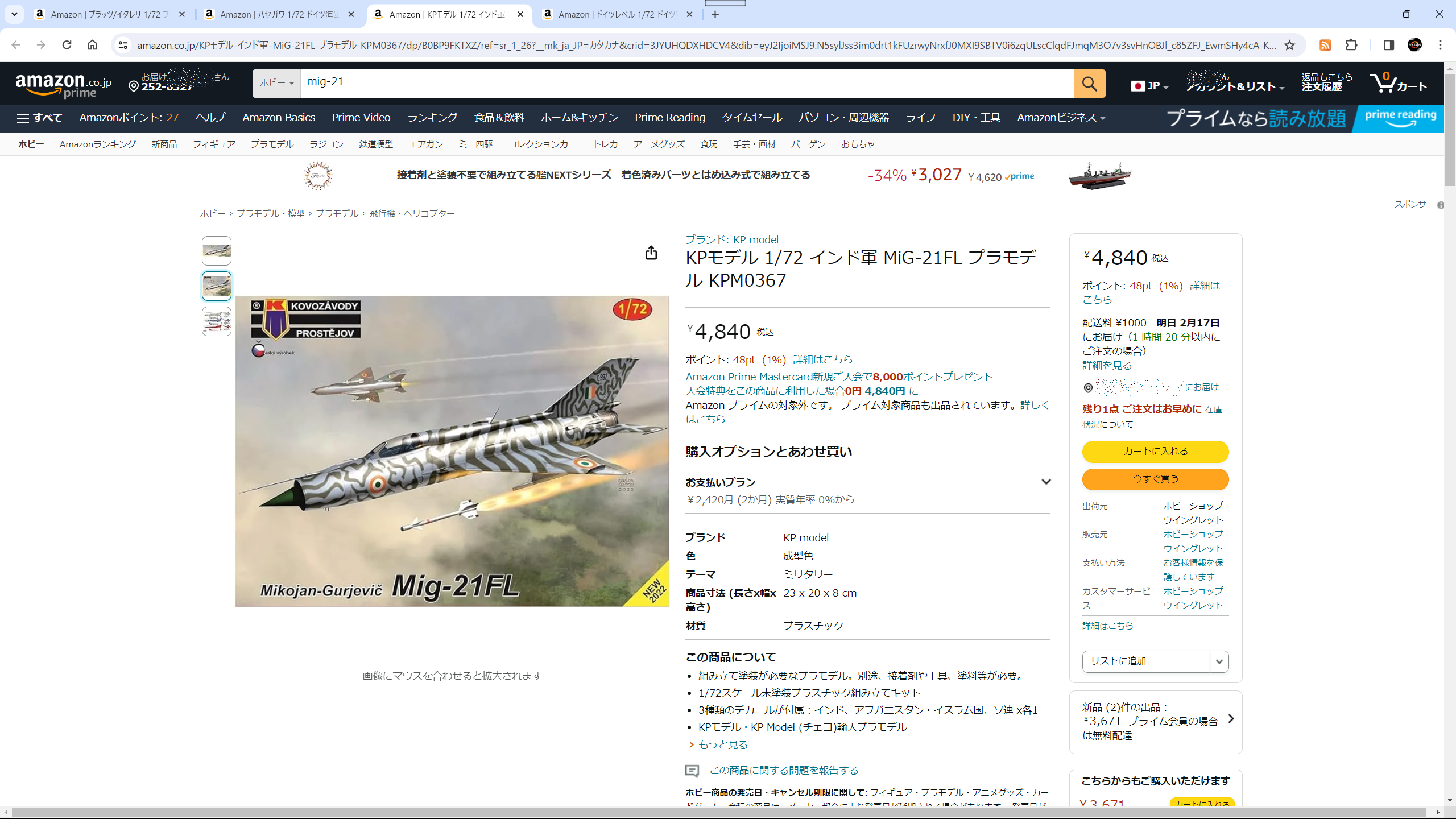Click the 今すぐ買う button
This screenshot has width=1456, height=819.
point(1155,479)
